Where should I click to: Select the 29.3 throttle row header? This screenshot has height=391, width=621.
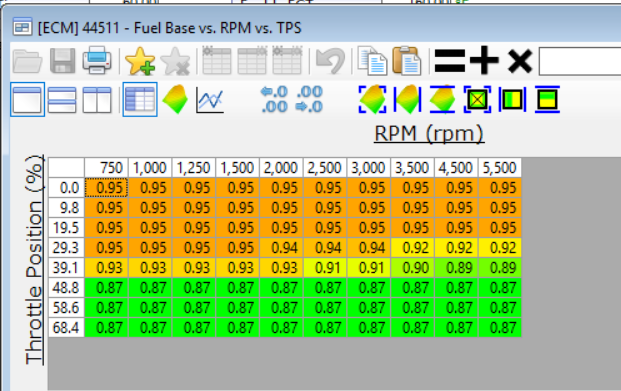click(67, 248)
